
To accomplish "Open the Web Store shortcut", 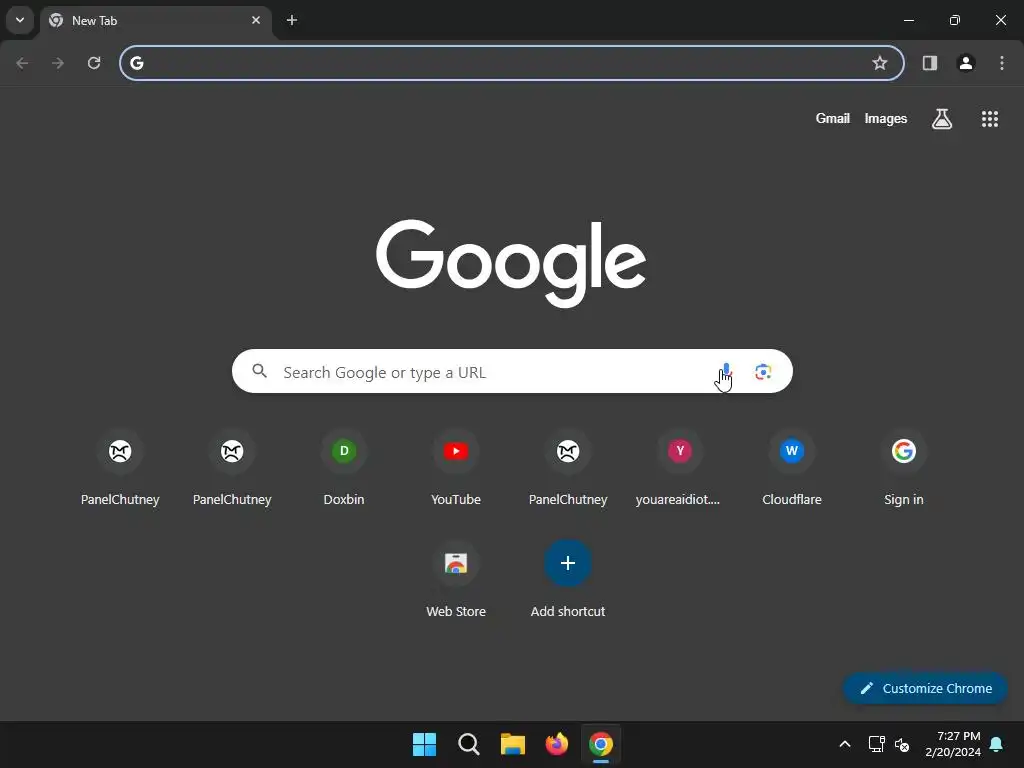I will pyautogui.click(x=456, y=581).
